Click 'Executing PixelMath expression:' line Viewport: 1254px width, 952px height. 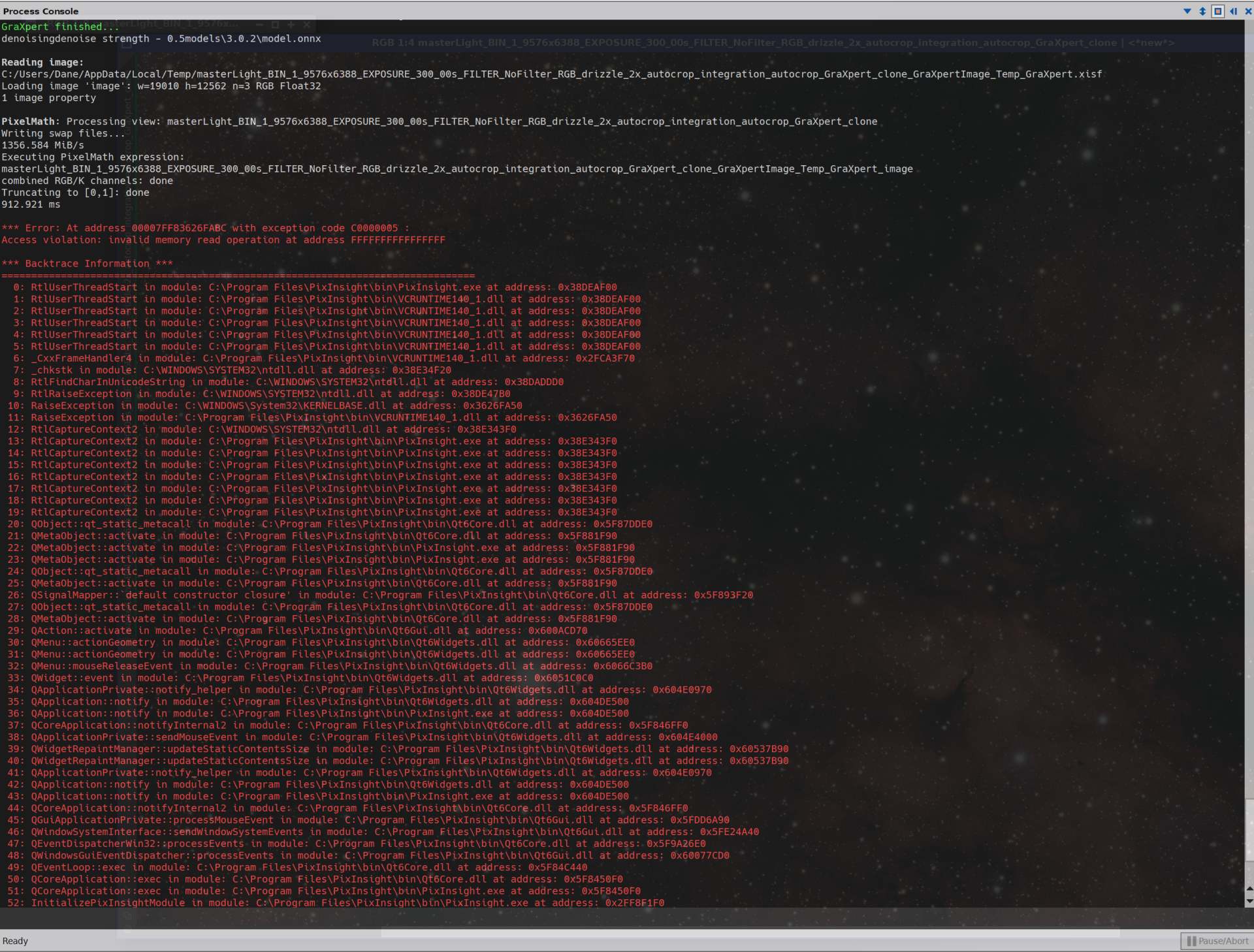pos(93,157)
